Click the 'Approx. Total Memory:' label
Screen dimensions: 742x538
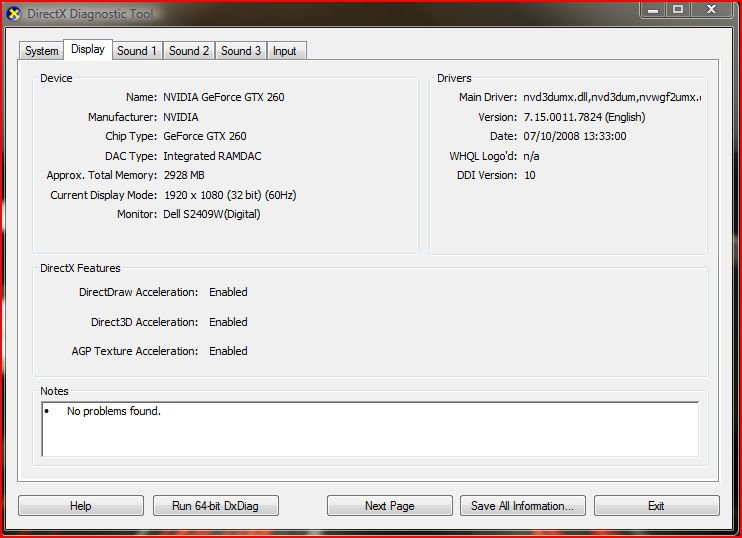tap(102, 175)
